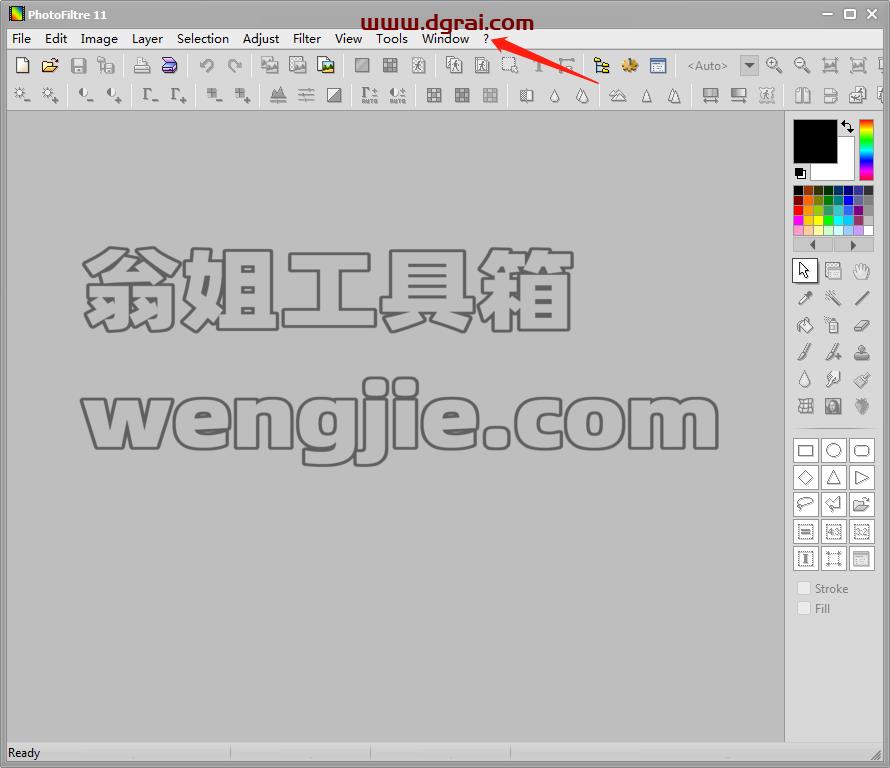Click the Undo arrow icon

coord(207,65)
